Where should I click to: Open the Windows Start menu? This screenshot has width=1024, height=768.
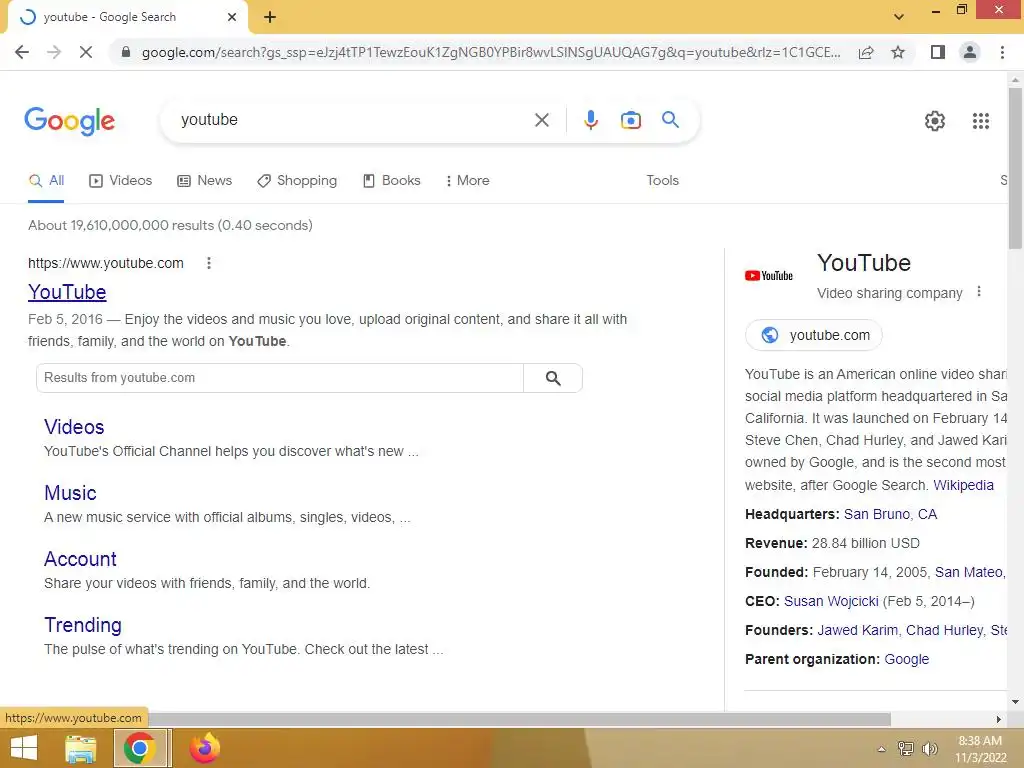point(24,748)
